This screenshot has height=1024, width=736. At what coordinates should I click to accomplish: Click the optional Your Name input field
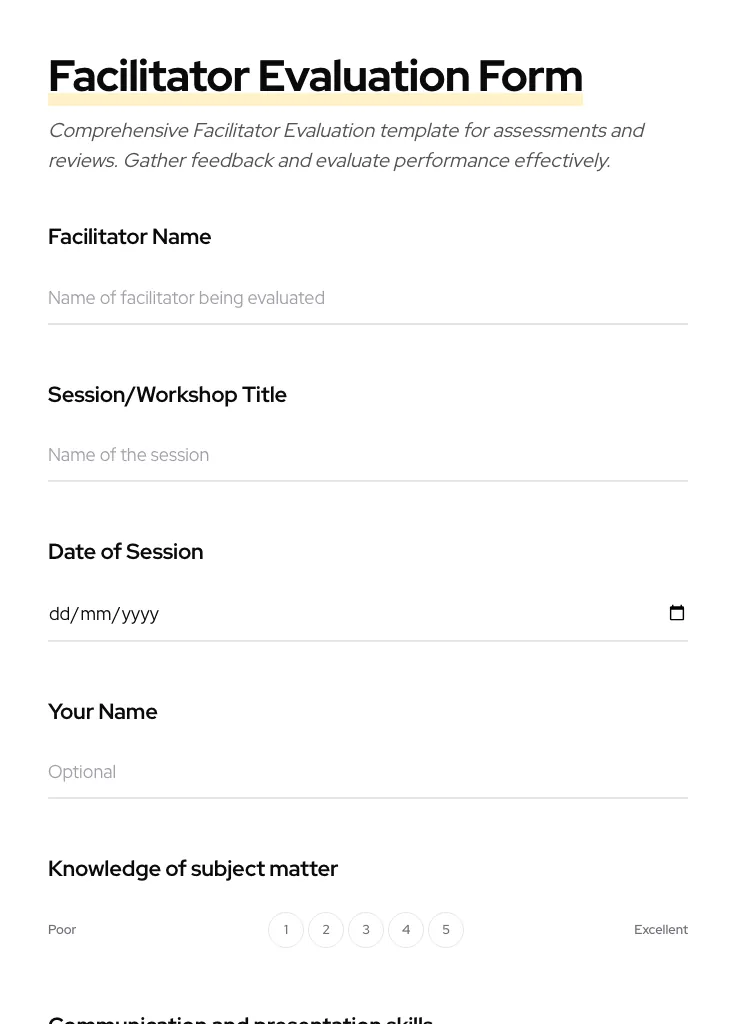pyautogui.click(x=367, y=772)
